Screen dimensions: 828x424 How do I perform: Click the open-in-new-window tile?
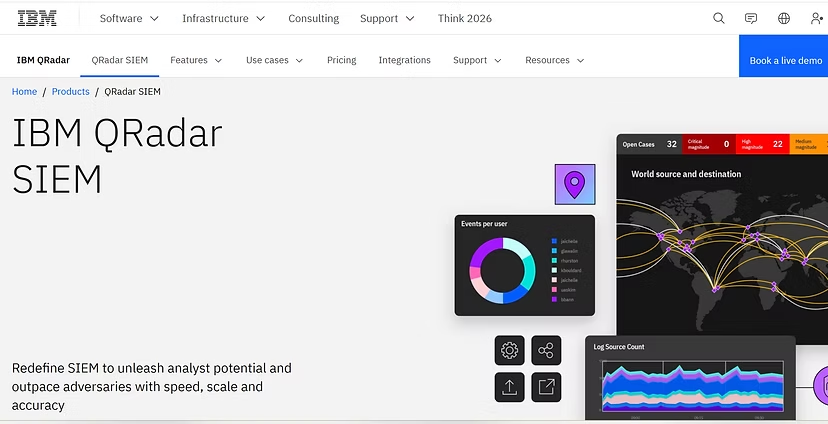click(x=546, y=387)
